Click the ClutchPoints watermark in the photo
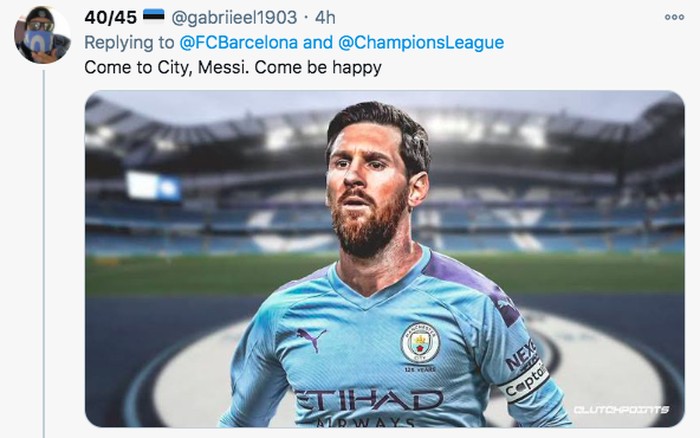This screenshot has width=700, height=438. tap(621, 409)
